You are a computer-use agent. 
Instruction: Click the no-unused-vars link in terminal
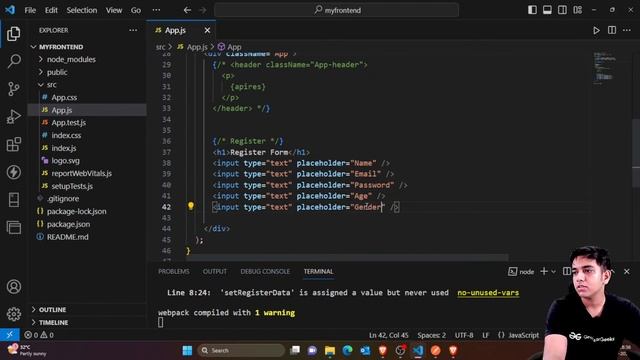(488, 293)
